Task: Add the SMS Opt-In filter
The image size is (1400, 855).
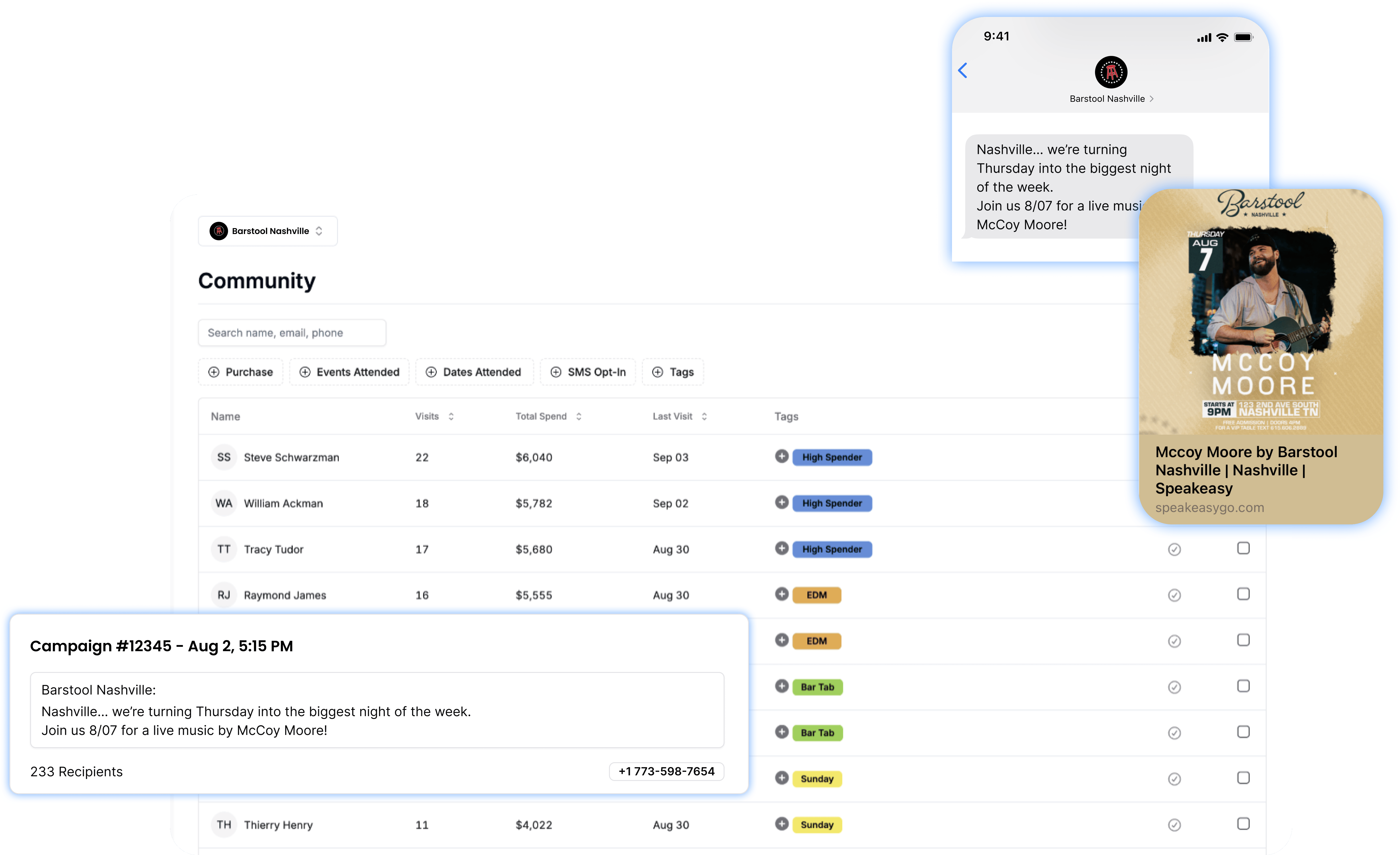Action: [588, 372]
